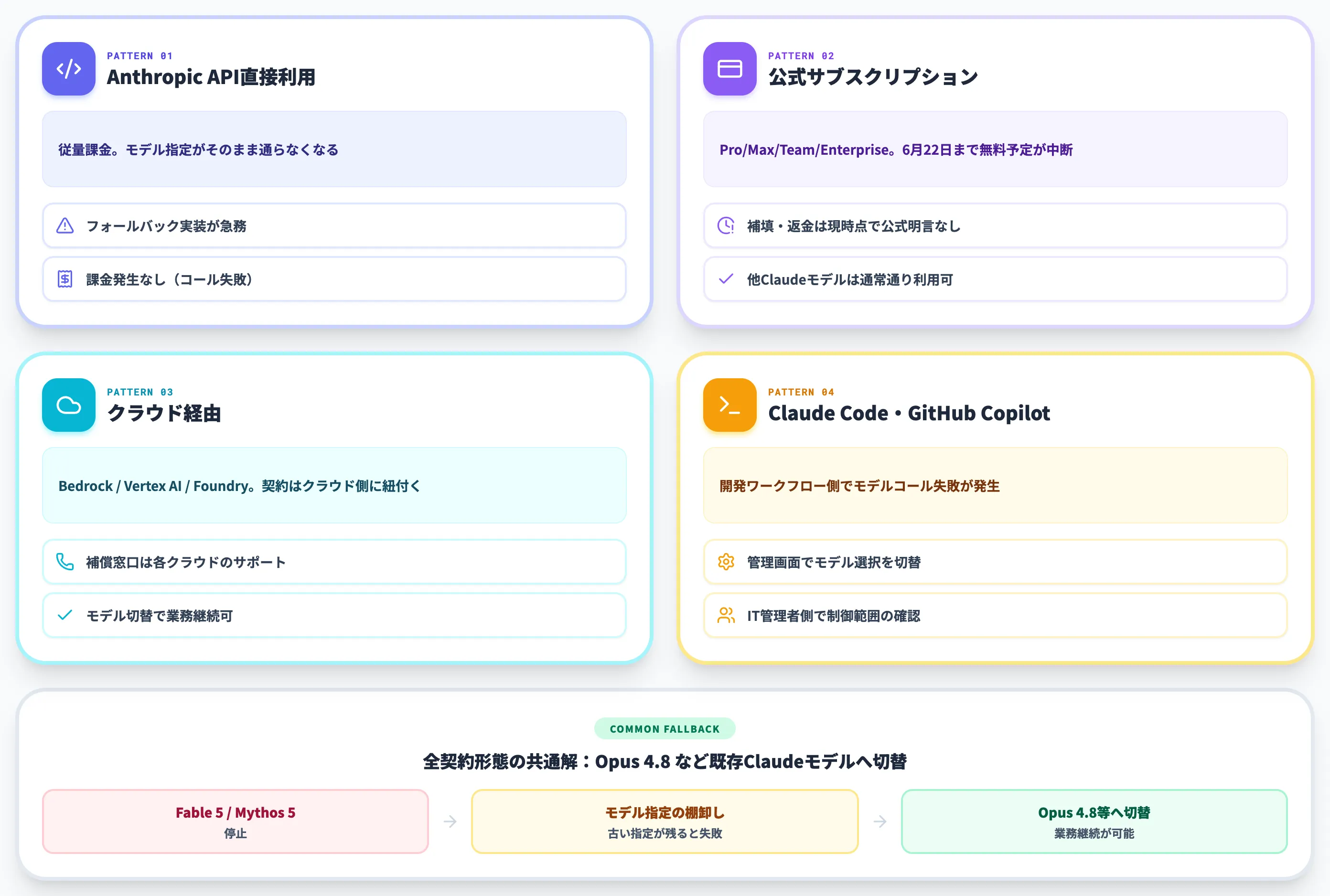
Task: Click the 公式サブスクリプション heading
Action: coord(873,77)
